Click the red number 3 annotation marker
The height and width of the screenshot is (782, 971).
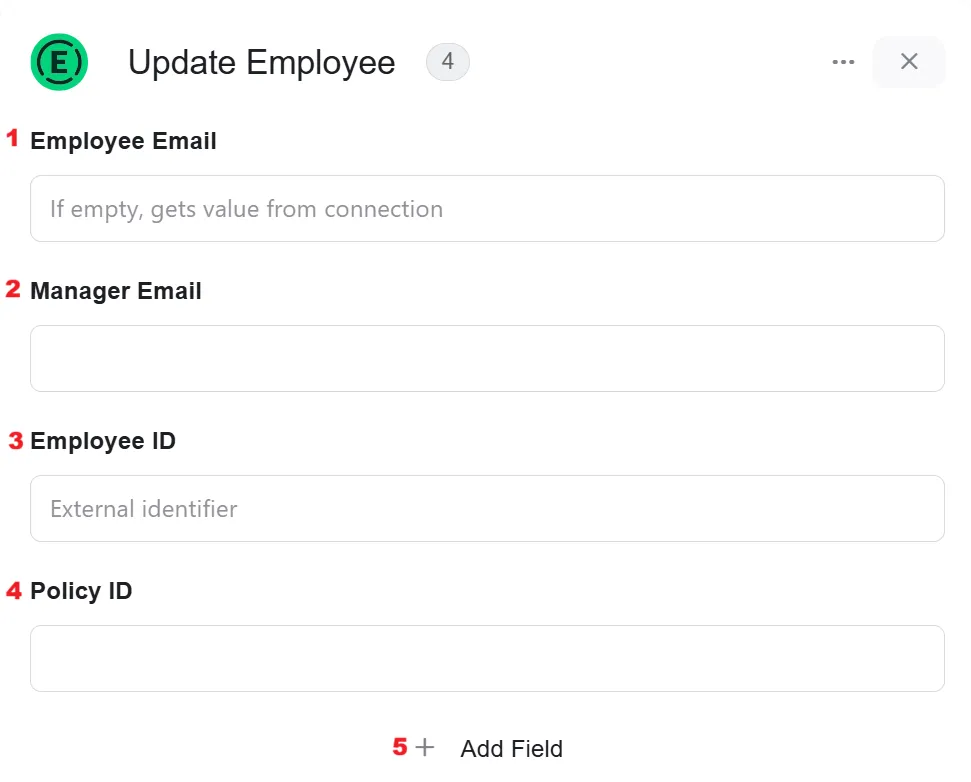click(15, 441)
